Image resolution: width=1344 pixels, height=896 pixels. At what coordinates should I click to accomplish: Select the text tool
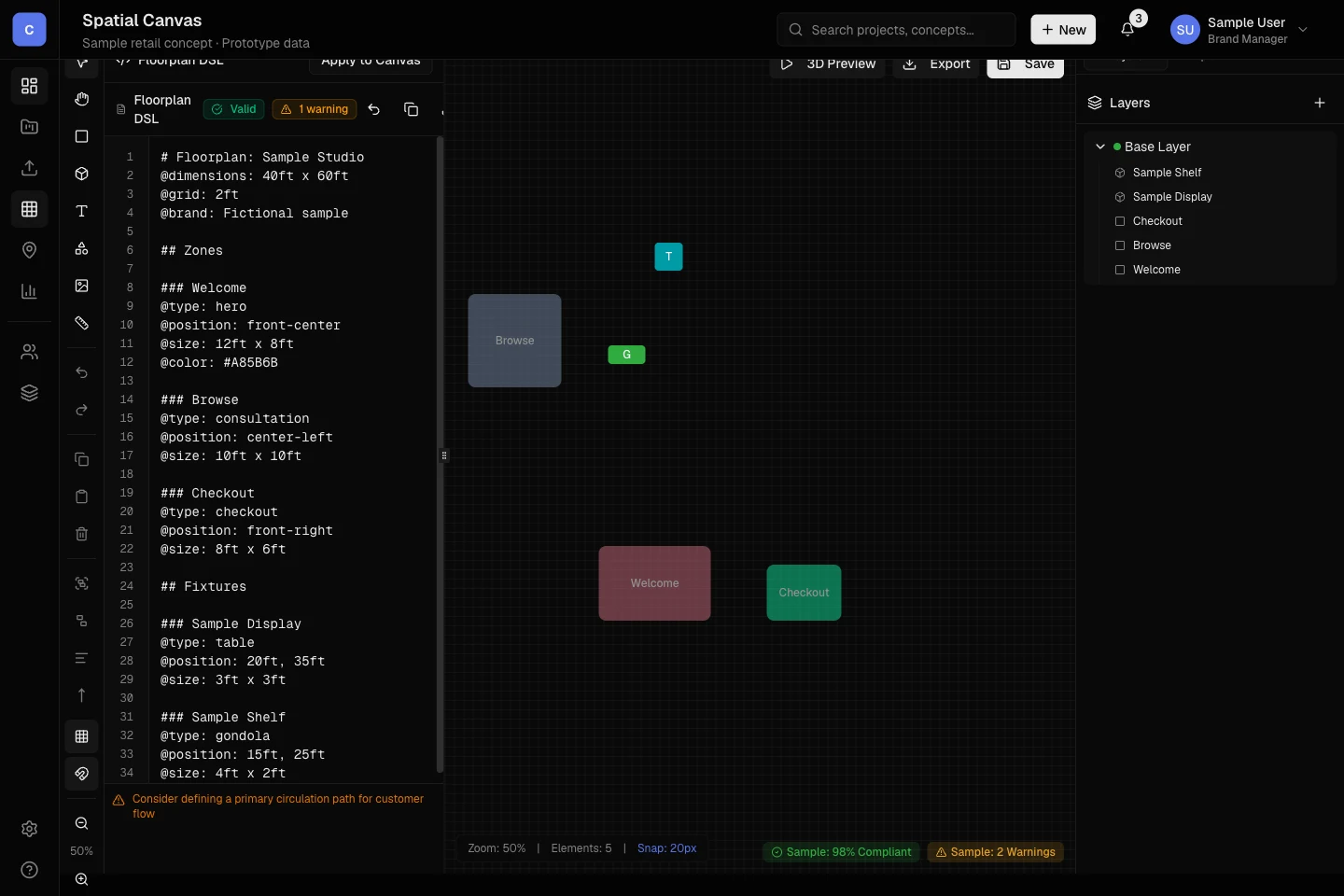(x=82, y=211)
